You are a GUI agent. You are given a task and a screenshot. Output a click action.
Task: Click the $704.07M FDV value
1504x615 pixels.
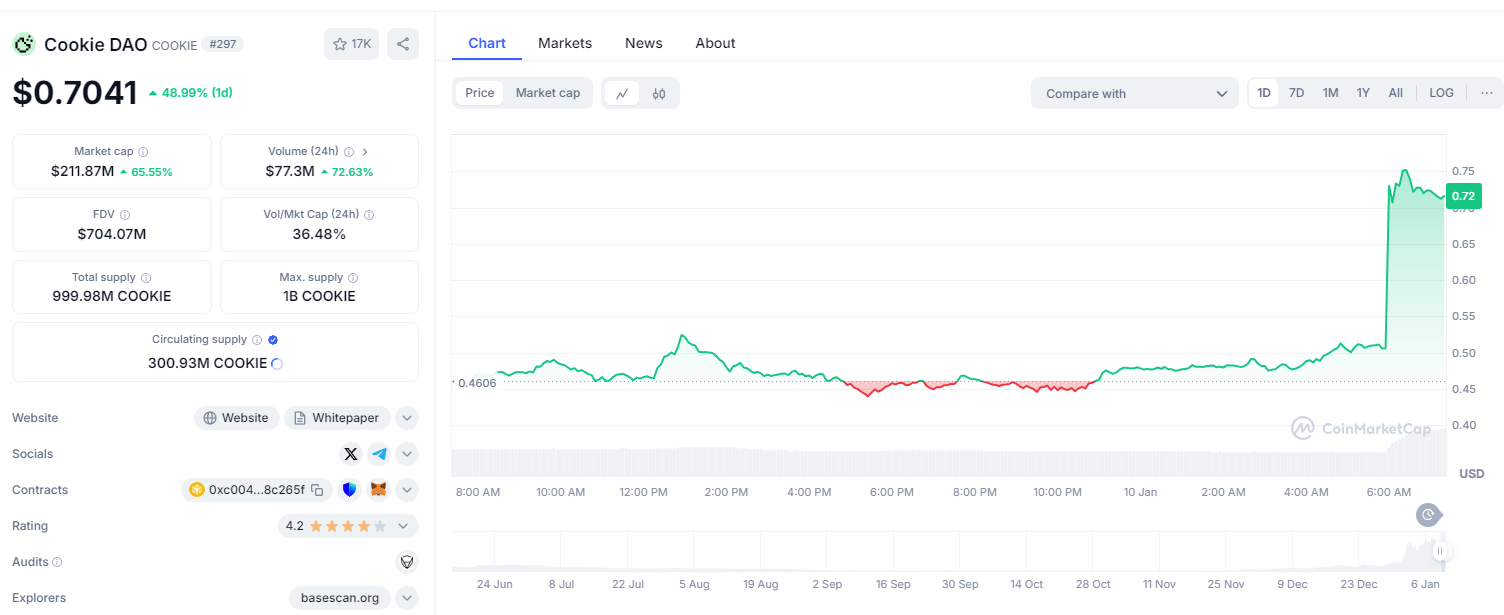(x=112, y=234)
